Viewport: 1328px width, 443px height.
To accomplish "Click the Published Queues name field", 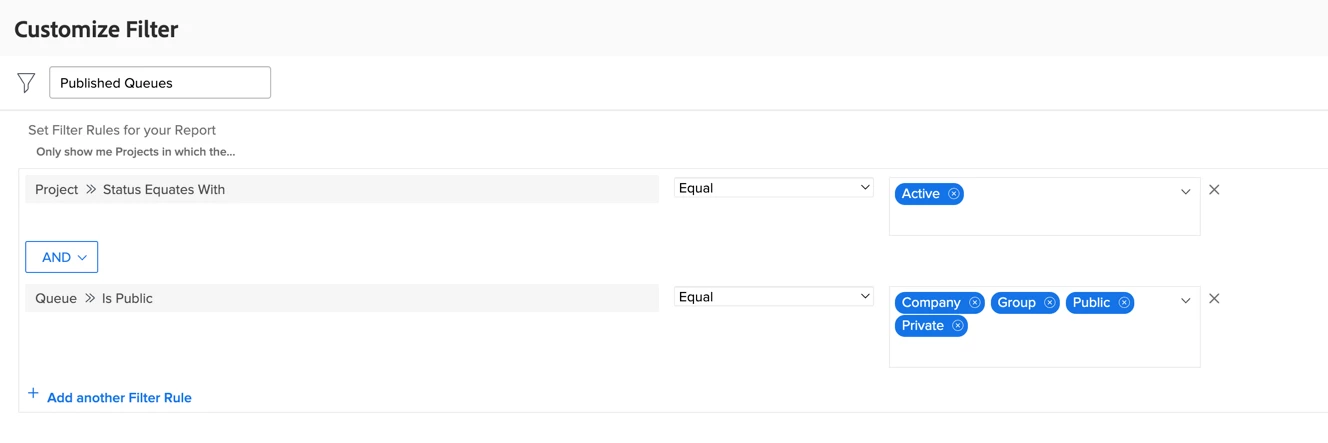I will [x=160, y=83].
